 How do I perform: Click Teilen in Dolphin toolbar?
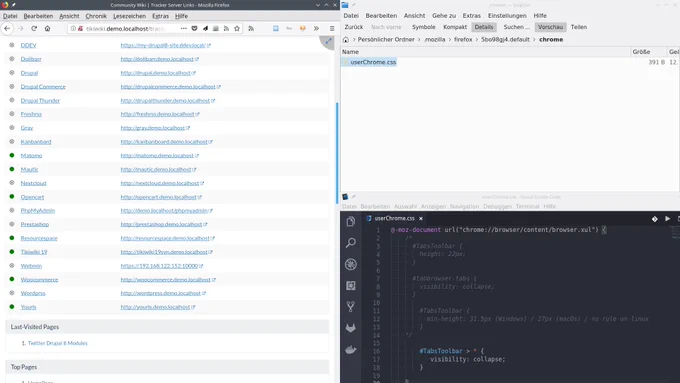[579, 27]
